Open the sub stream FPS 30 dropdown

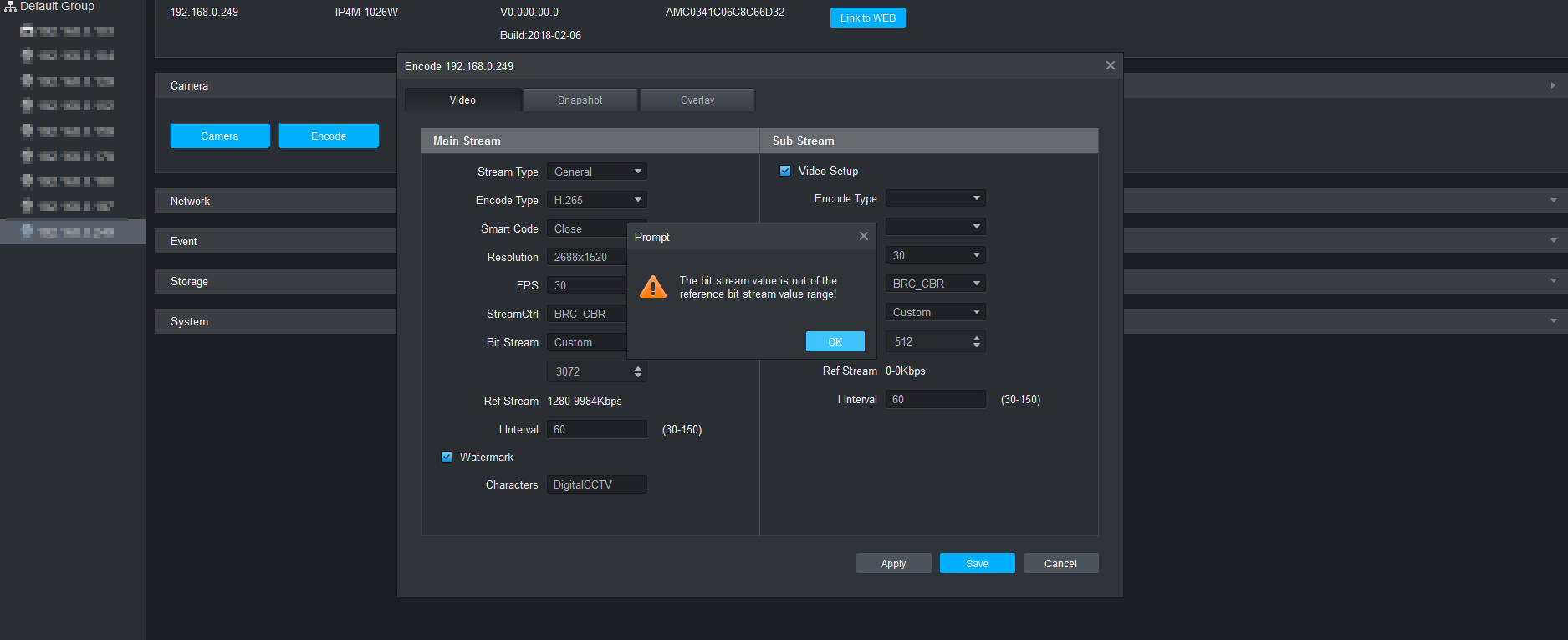[936, 255]
